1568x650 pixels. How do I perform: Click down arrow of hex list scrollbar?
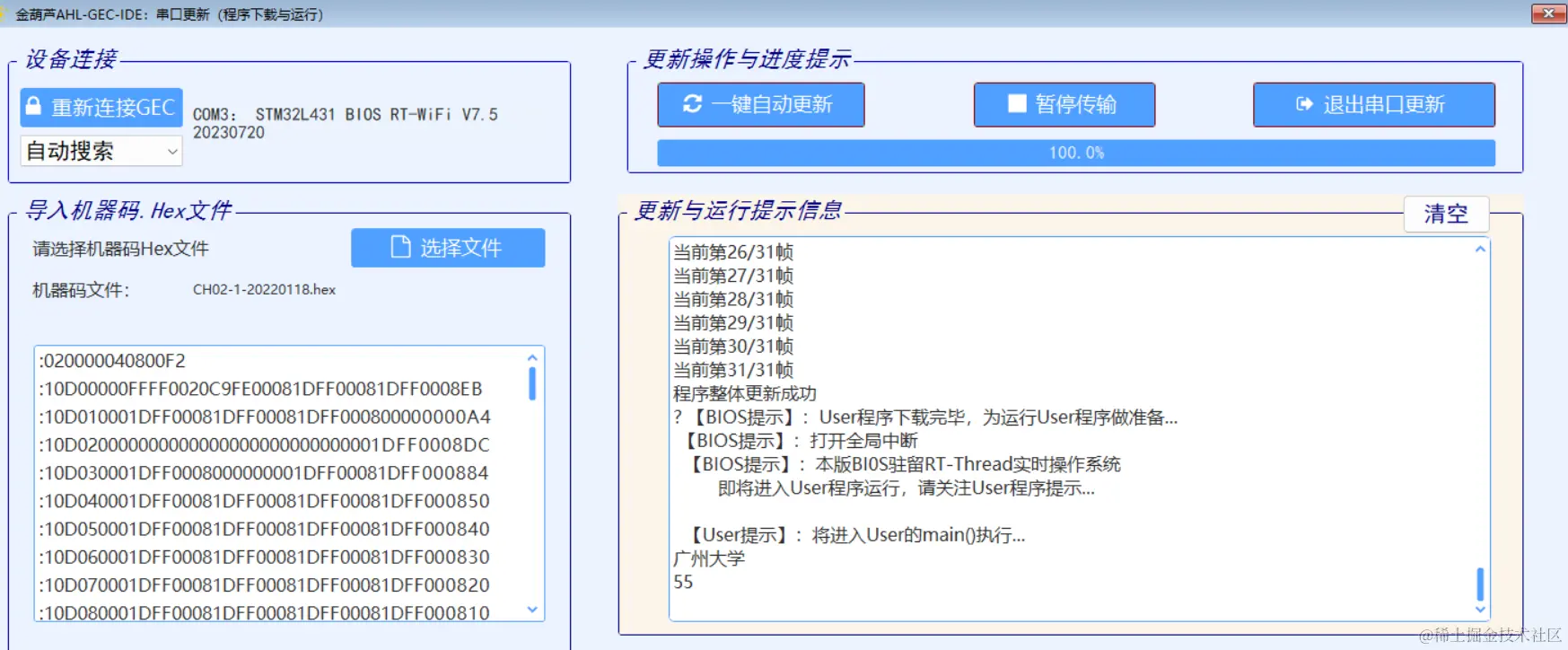(x=532, y=610)
